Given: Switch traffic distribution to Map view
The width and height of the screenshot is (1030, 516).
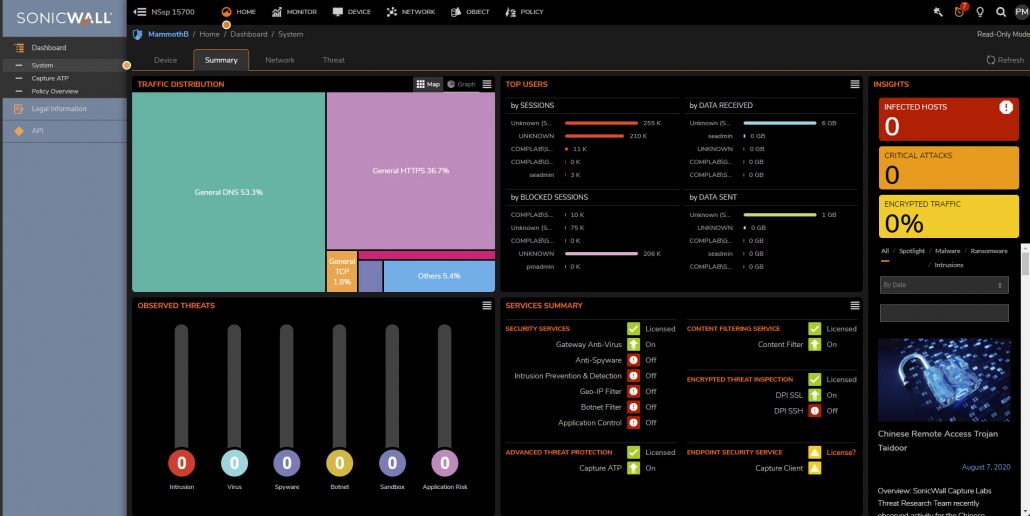Looking at the screenshot, I should click(x=428, y=84).
